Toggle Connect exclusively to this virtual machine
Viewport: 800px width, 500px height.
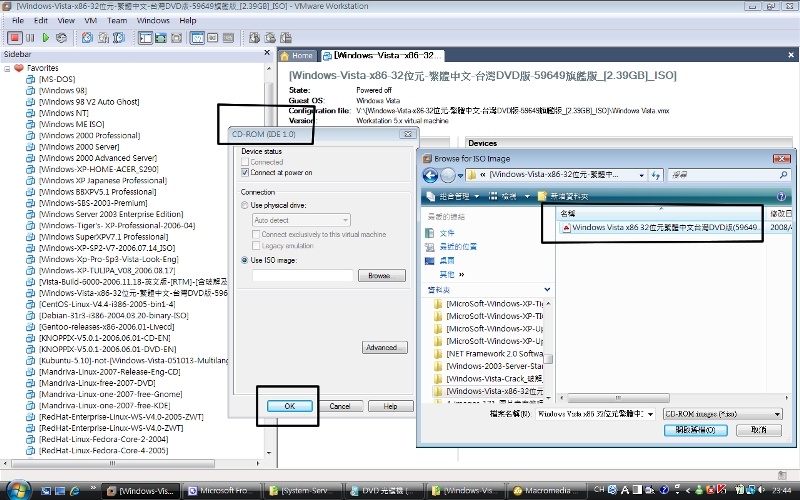(x=256, y=234)
